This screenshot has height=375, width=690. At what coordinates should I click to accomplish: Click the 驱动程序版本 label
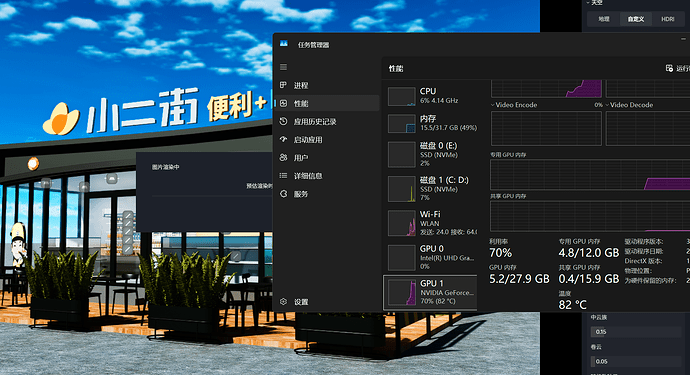[x=644, y=242]
